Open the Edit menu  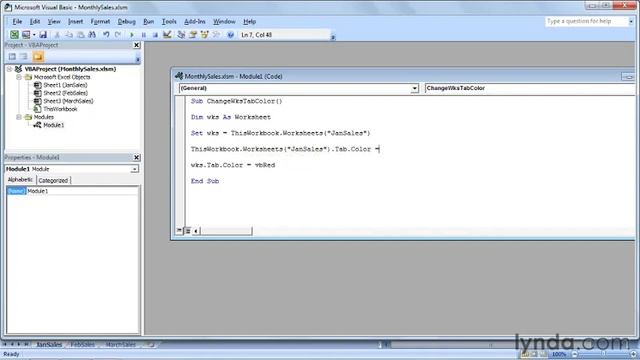(35, 21)
